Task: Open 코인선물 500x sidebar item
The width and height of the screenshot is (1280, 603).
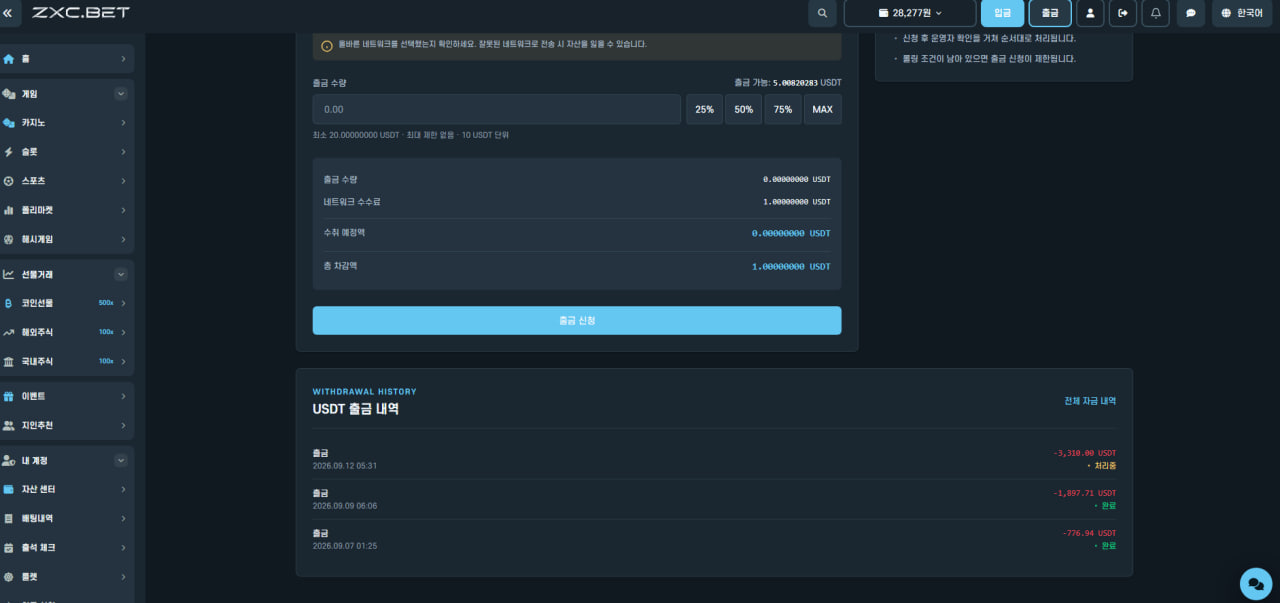Action: 66,303
